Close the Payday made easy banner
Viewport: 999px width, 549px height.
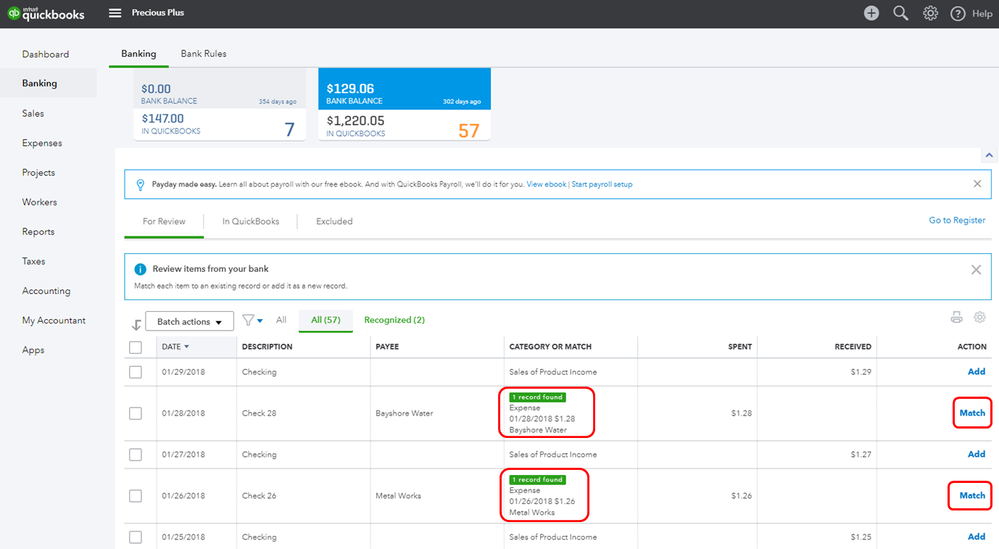coord(977,184)
